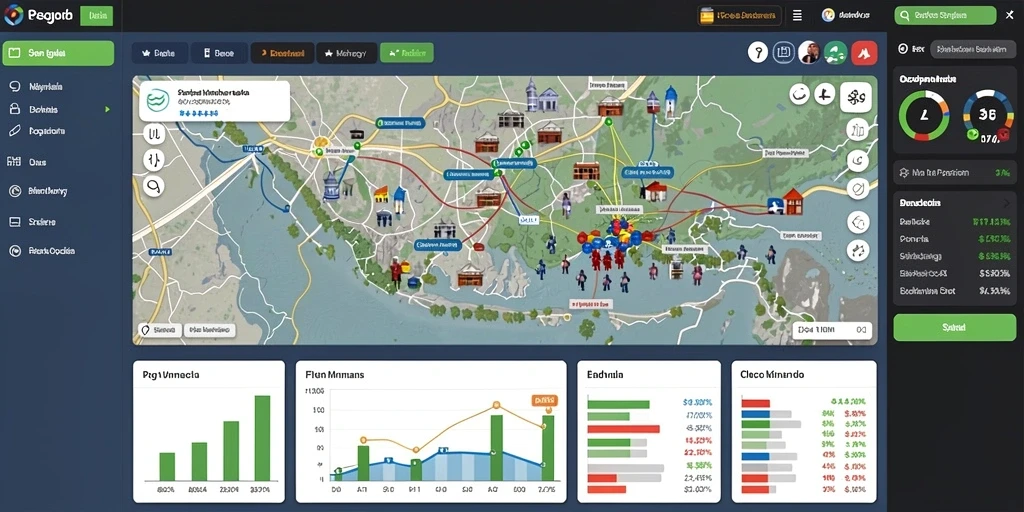This screenshot has height=512, width=1024.
Task: Click the pencil icon in the left sidebar
Action: [15, 131]
